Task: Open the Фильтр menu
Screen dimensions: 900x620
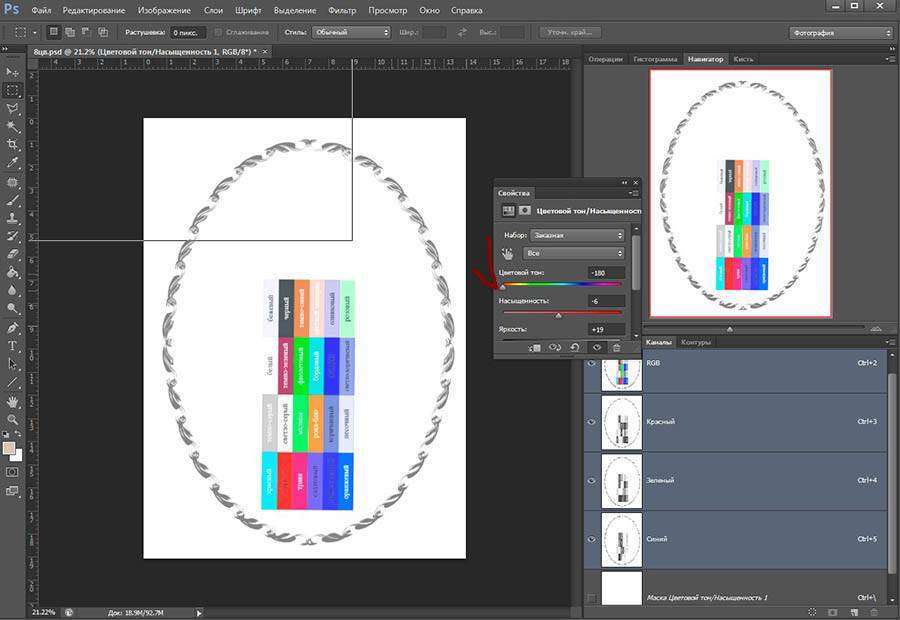Action: click(x=342, y=10)
